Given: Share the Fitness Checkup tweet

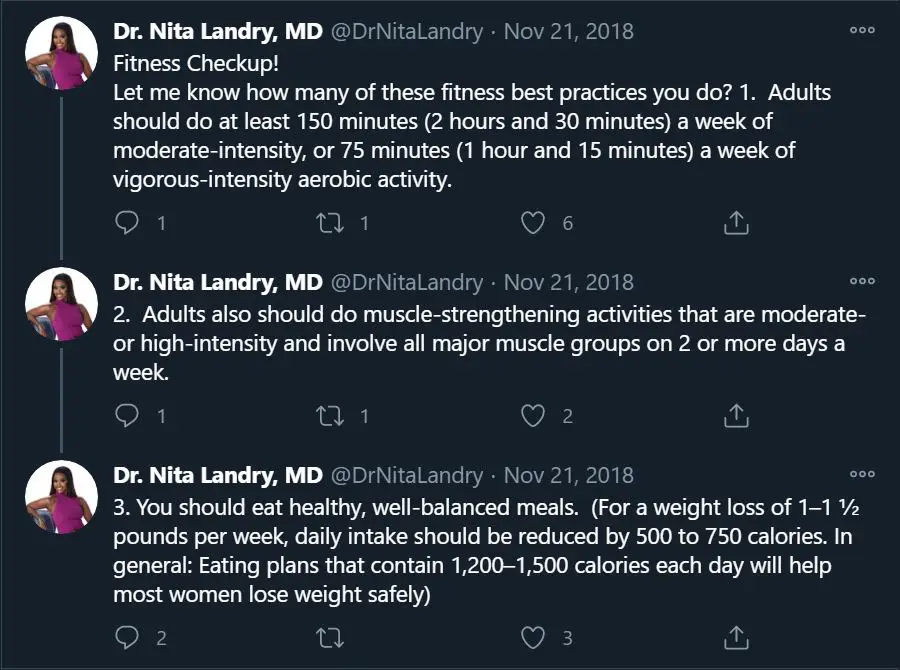Looking at the screenshot, I should (736, 223).
